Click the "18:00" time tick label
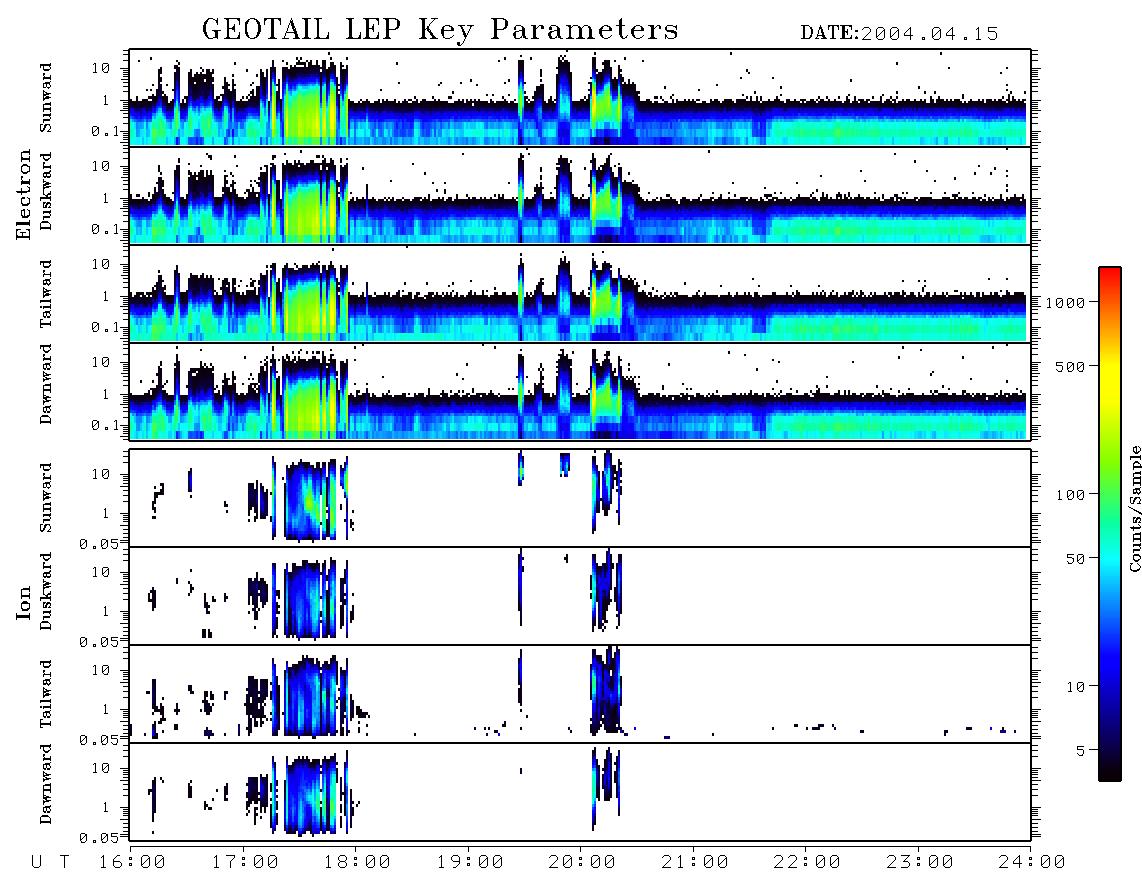 coord(357,863)
